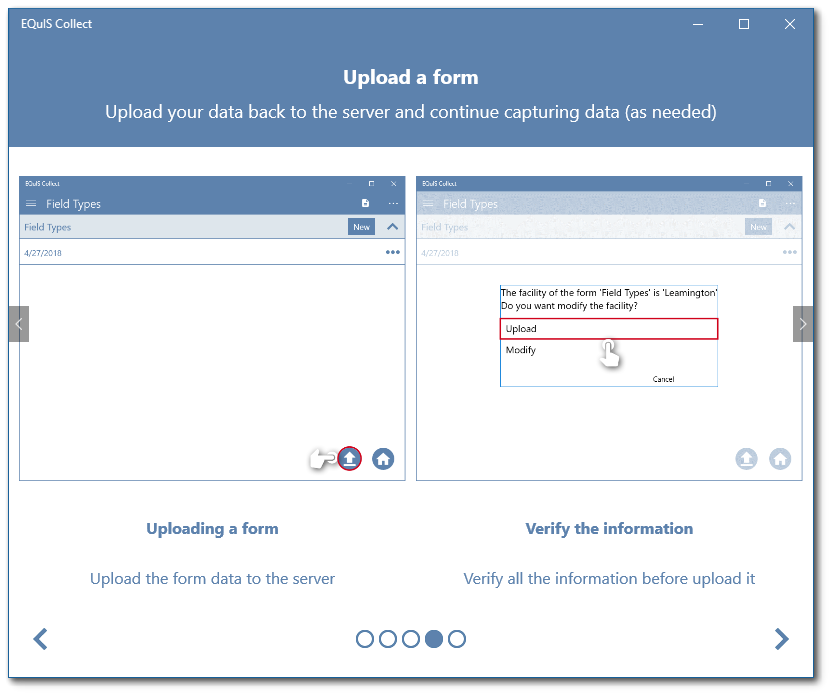The height and width of the screenshot is (694, 830).
Task: Select the second page indicator dot
Action: point(388,639)
